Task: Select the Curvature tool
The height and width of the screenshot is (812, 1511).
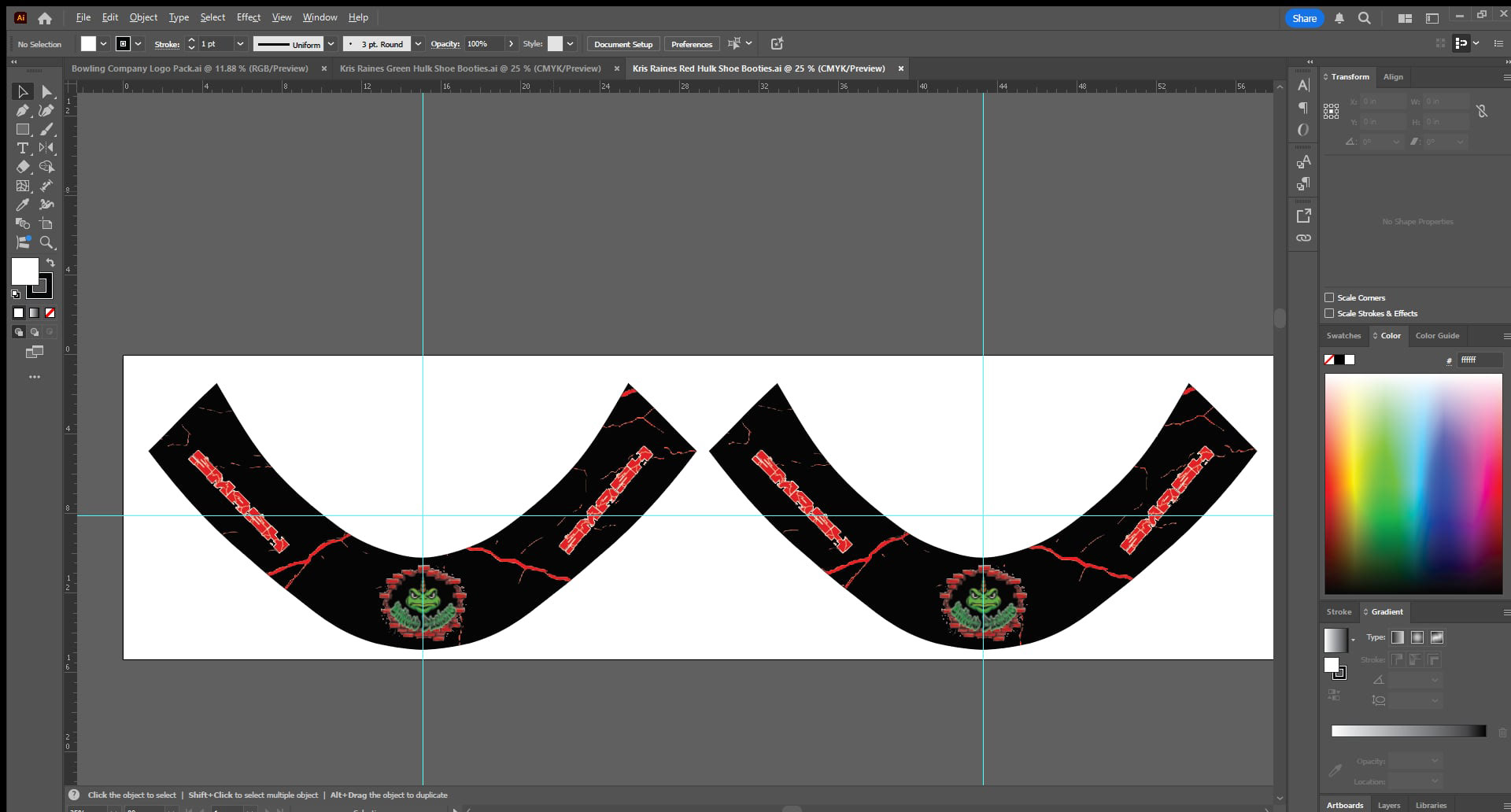Action: 46,111
